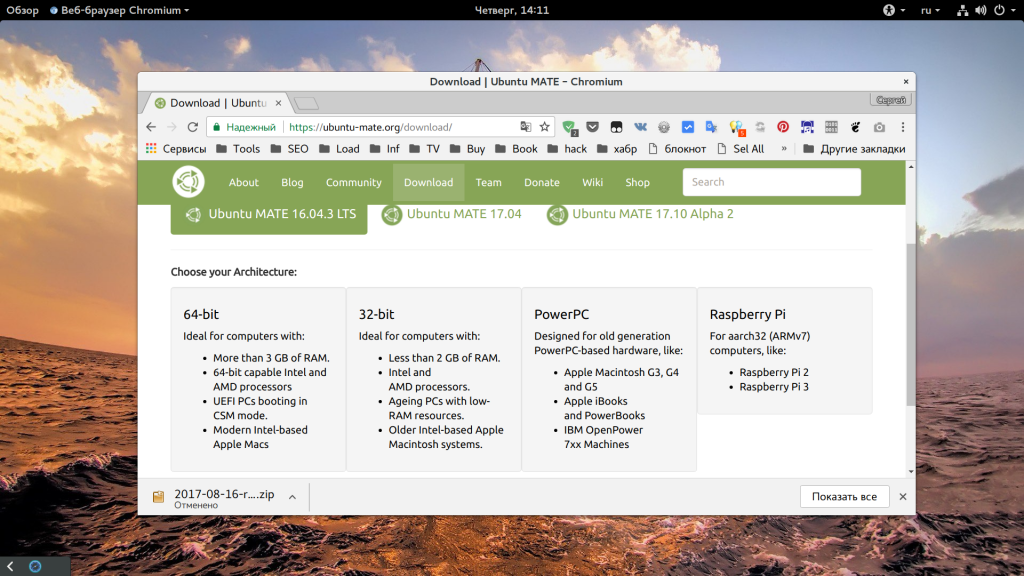Open the SEO bookmark folder
The width and height of the screenshot is (1024, 576).
[x=289, y=149]
